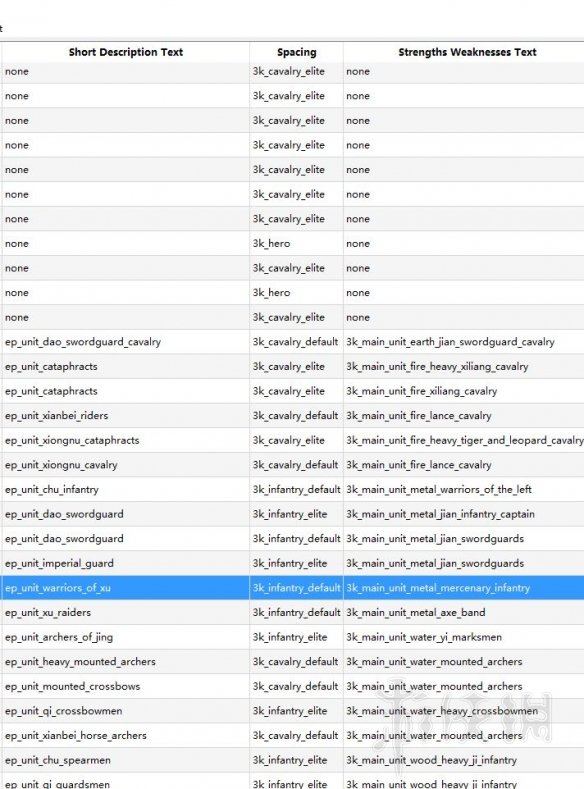The height and width of the screenshot is (789, 584).
Task: Select the ep_unit_dao_swordguard_cavalry cell
Action: tap(125, 342)
